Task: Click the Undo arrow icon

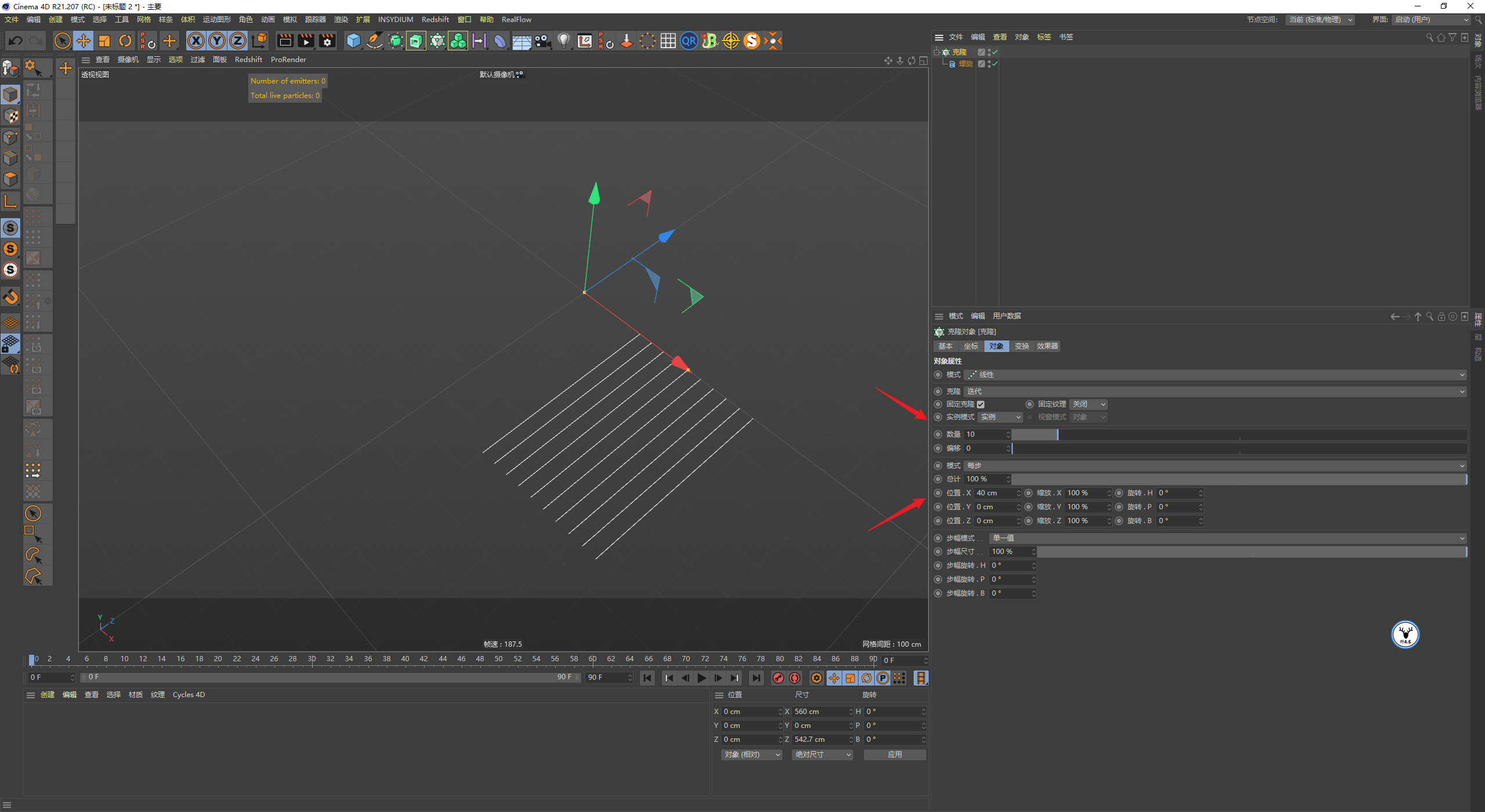Action: point(16,41)
